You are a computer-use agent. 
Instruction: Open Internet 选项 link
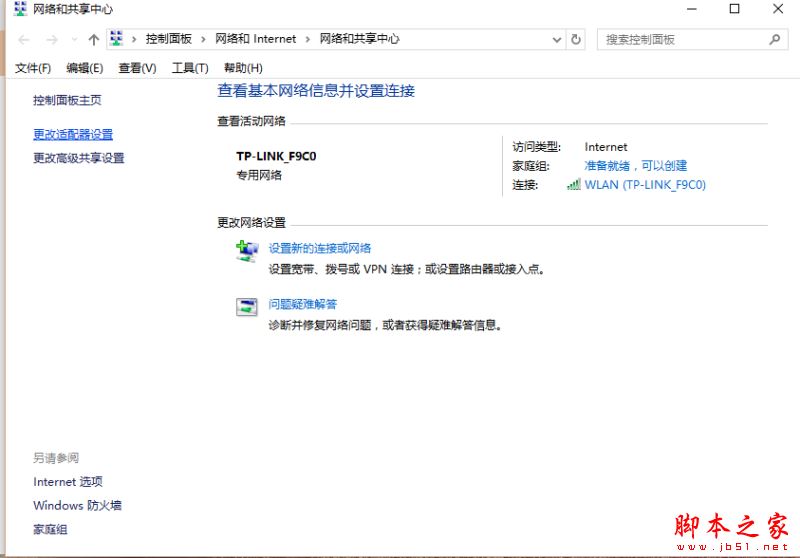click(68, 481)
